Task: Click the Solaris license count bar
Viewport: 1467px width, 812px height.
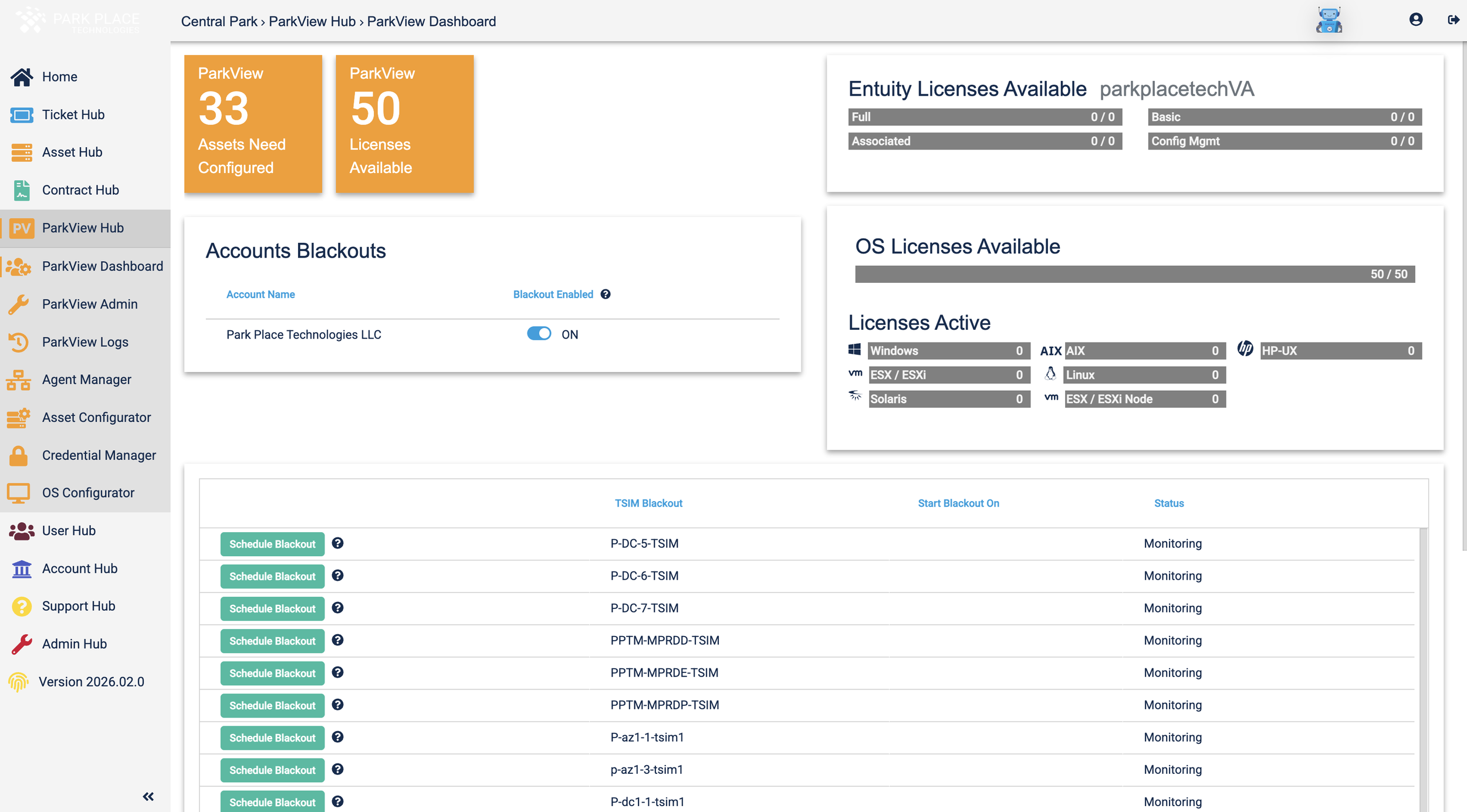Action: point(949,399)
